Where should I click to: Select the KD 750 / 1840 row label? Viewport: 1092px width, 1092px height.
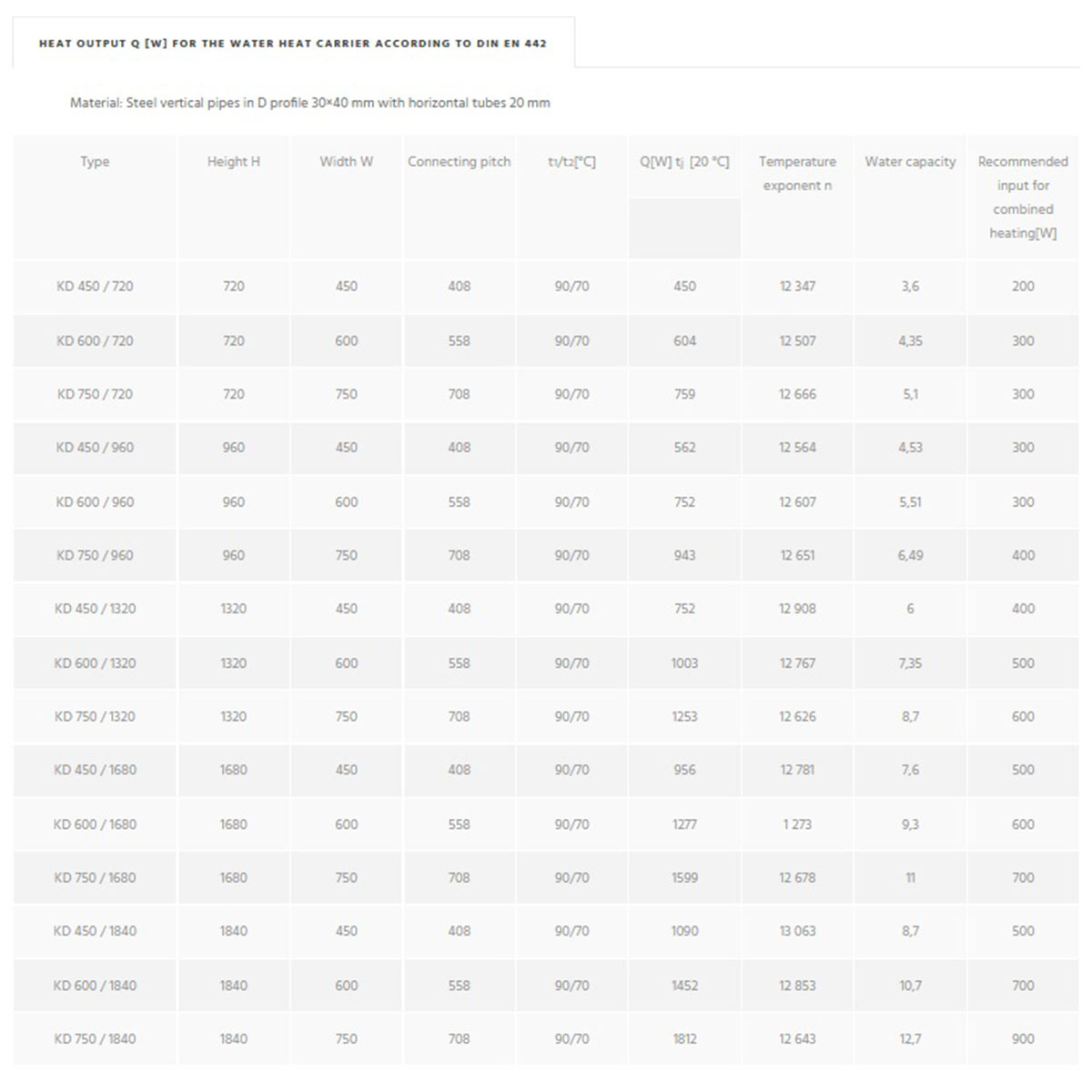pyautogui.click(x=95, y=1039)
